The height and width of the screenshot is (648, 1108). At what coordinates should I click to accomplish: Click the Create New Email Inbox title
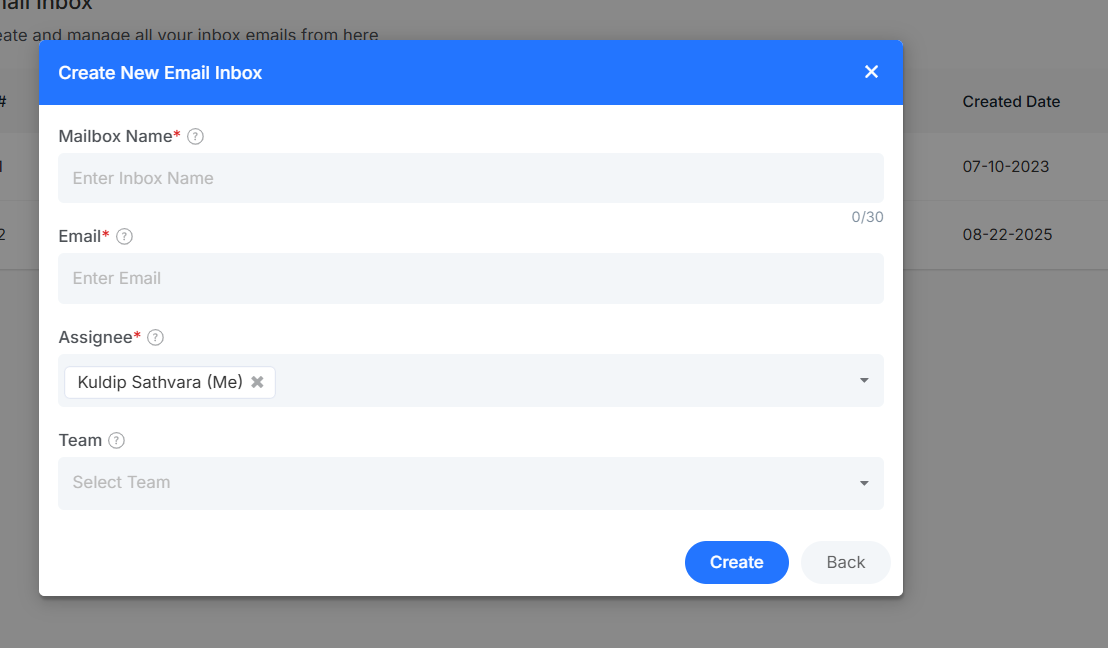pyautogui.click(x=160, y=73)
